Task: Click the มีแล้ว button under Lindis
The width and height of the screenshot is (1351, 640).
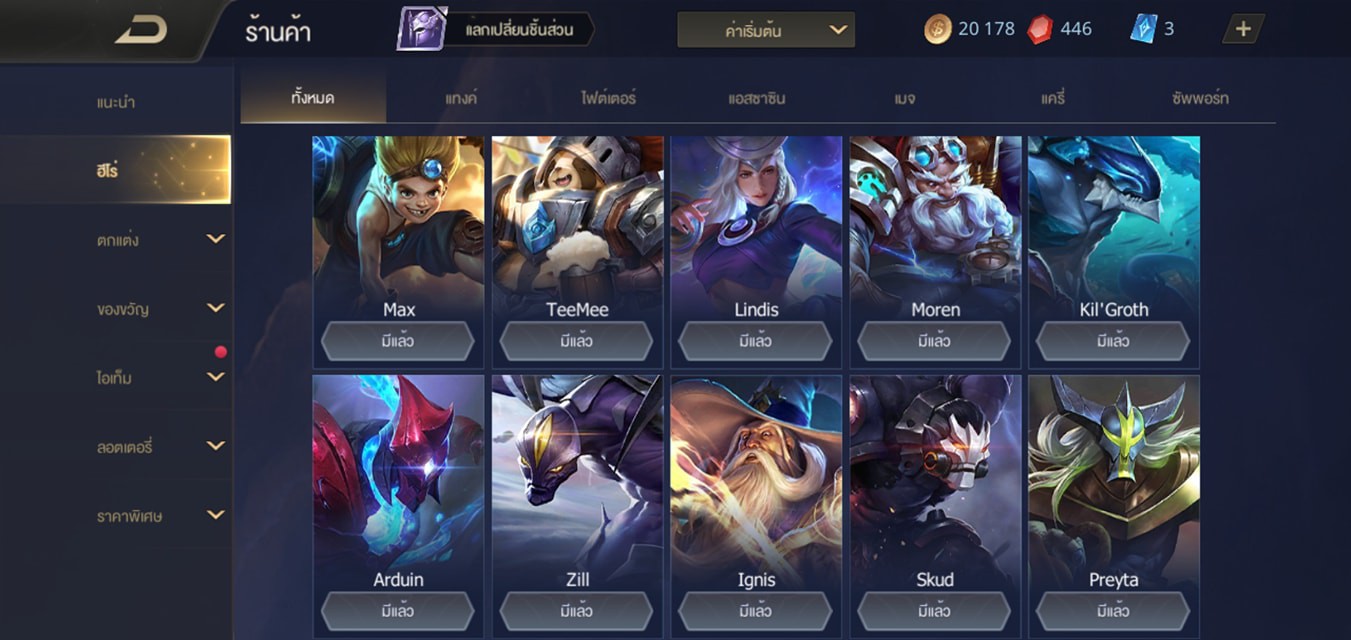Action: (x=755, y=341)
